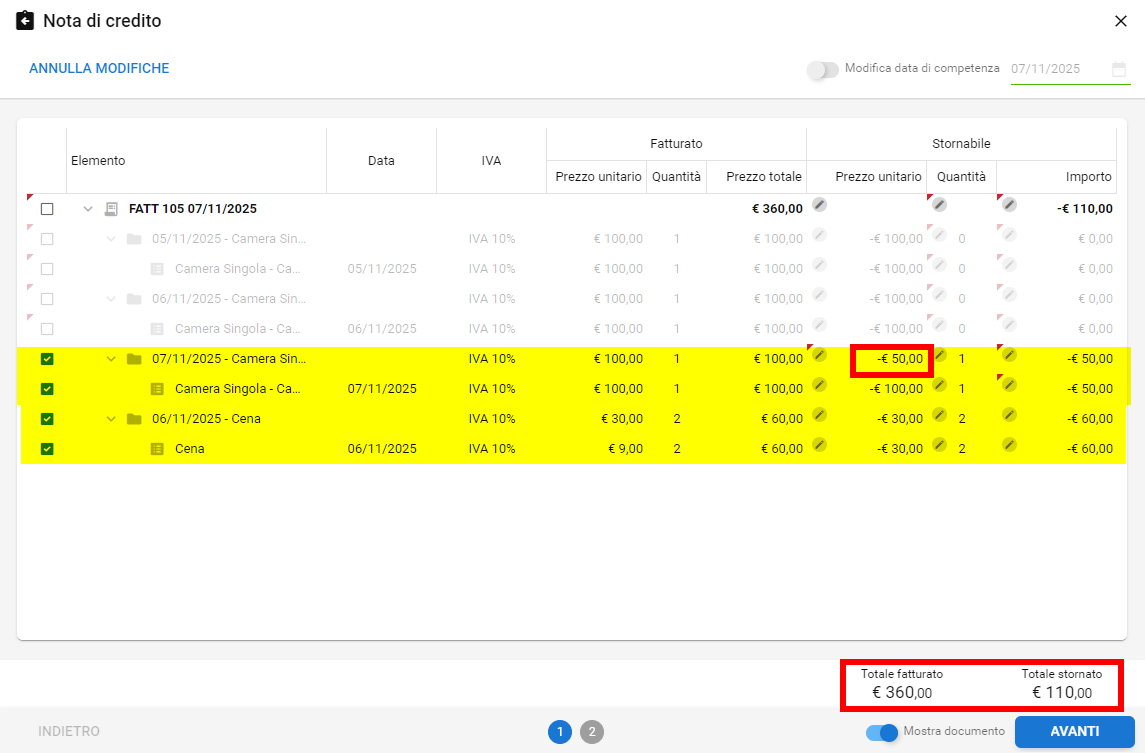The image size is (1145, 753).
Task: Click the back arrow icon beside Nota di credito
Action: tap(25, 21)
